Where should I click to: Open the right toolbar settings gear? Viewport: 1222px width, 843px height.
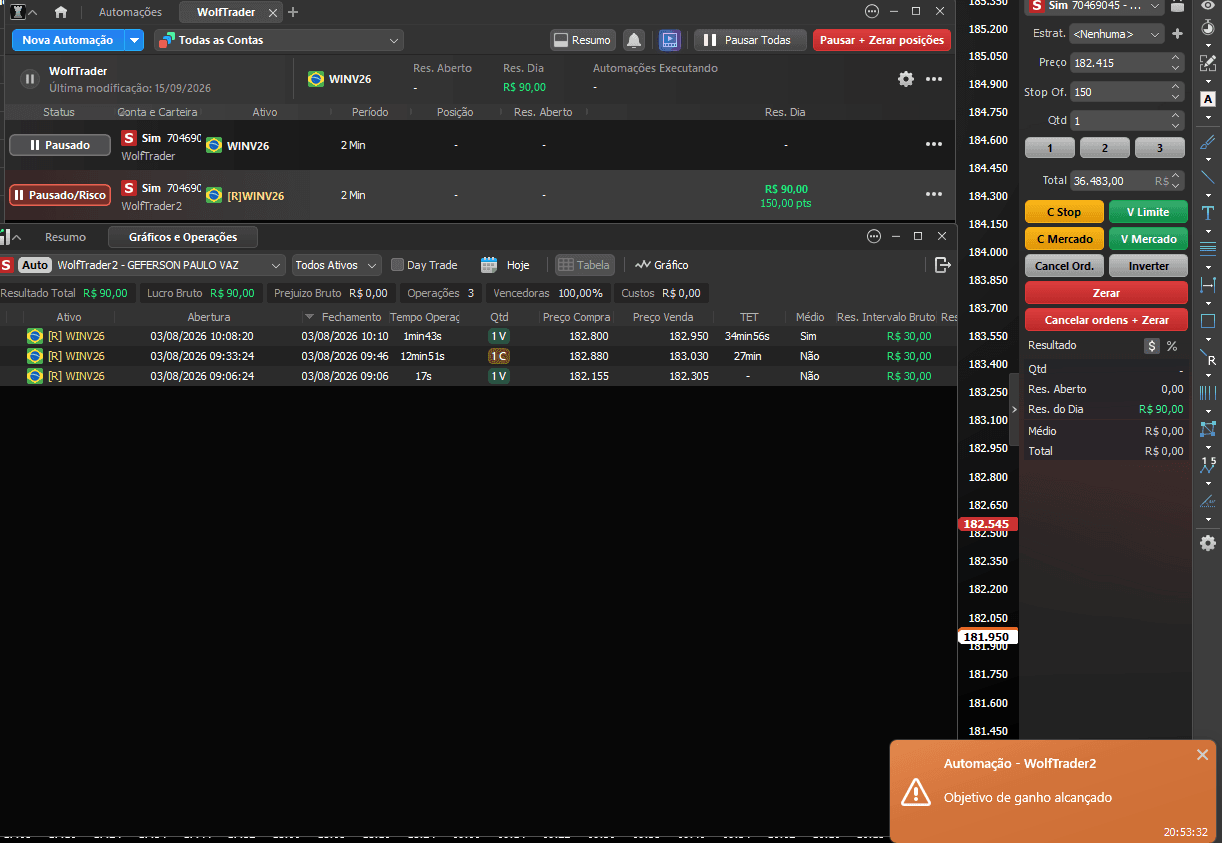point(1208,543)
